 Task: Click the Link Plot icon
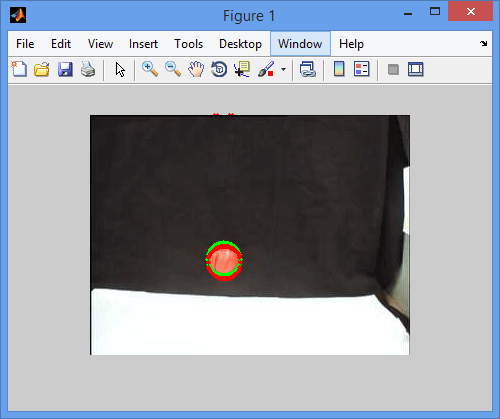(x=308, y=69)
